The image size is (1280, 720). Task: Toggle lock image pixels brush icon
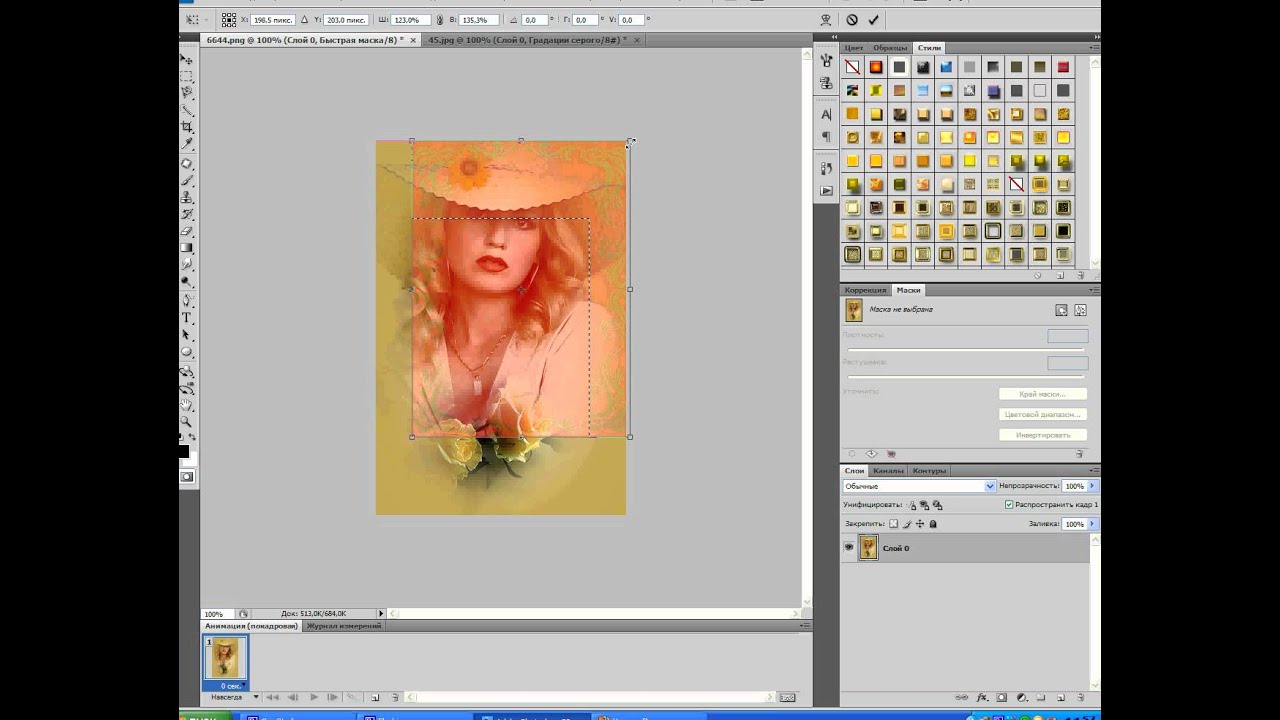[x=907, y=524]
